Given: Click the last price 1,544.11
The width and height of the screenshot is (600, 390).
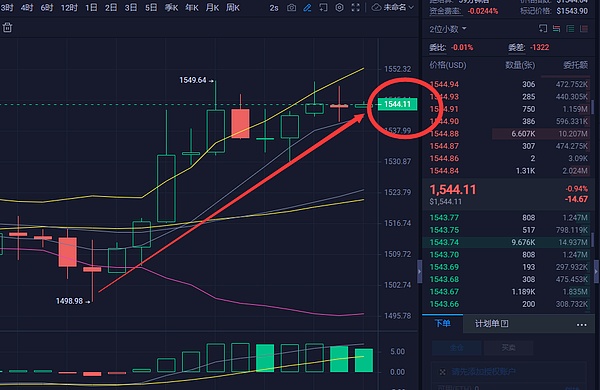Looking at the screenshot, I should [x=453, y=189].
